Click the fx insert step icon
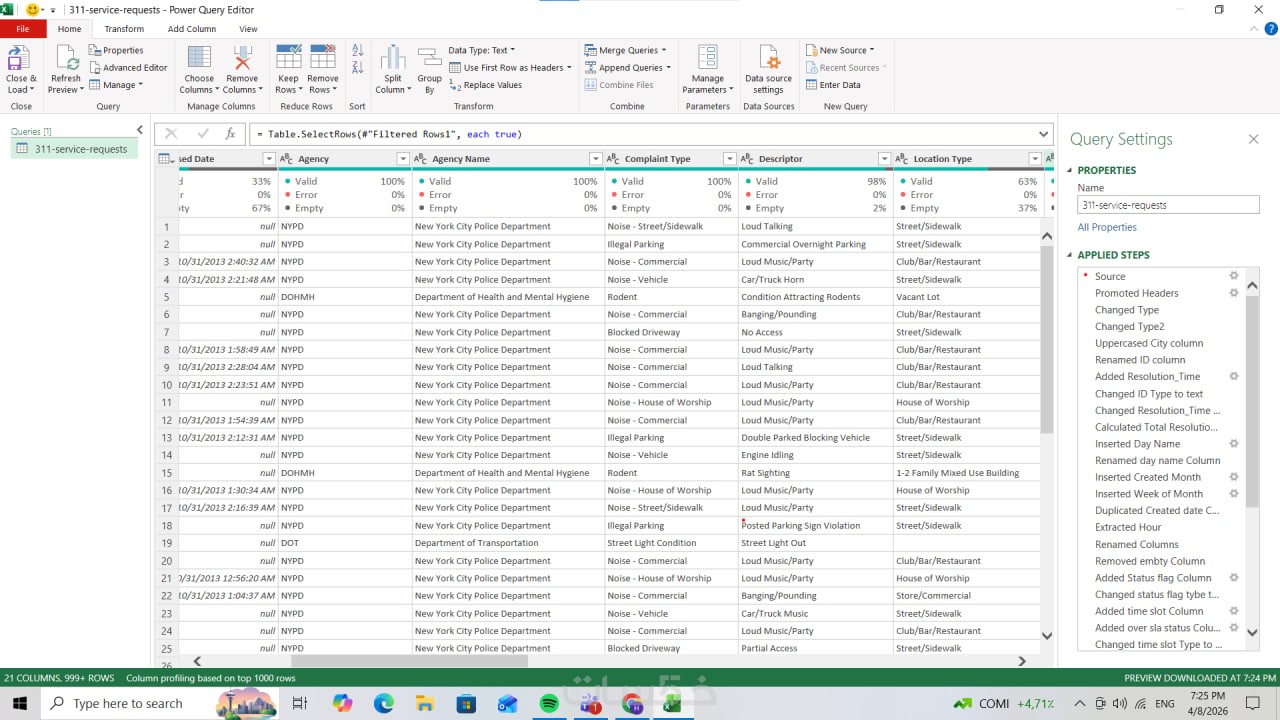1280x720 pixels. pos(230,133)
